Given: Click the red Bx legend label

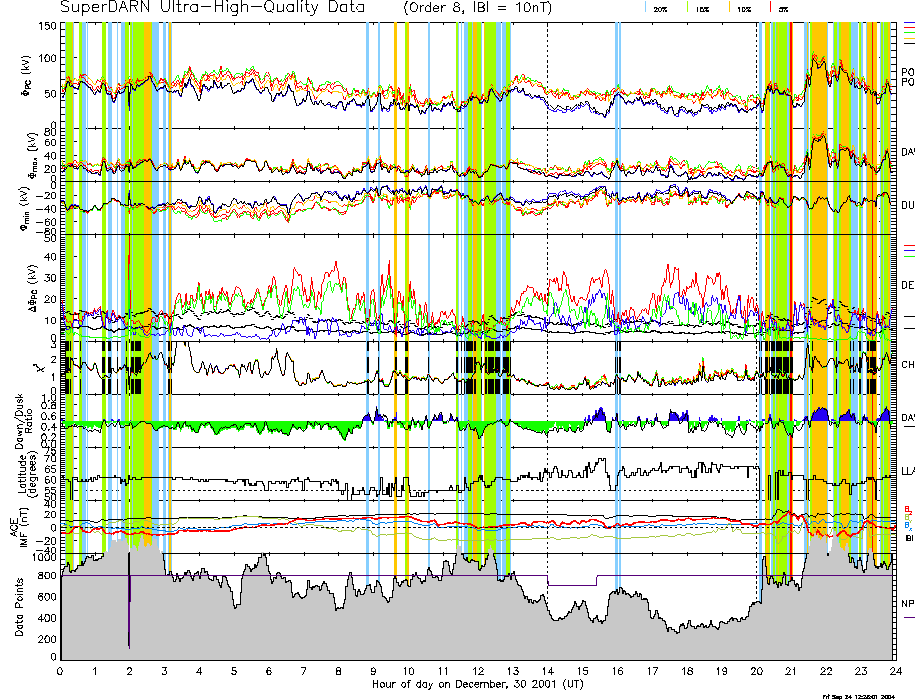Looking at the screenshot, I should coord(907,508).
